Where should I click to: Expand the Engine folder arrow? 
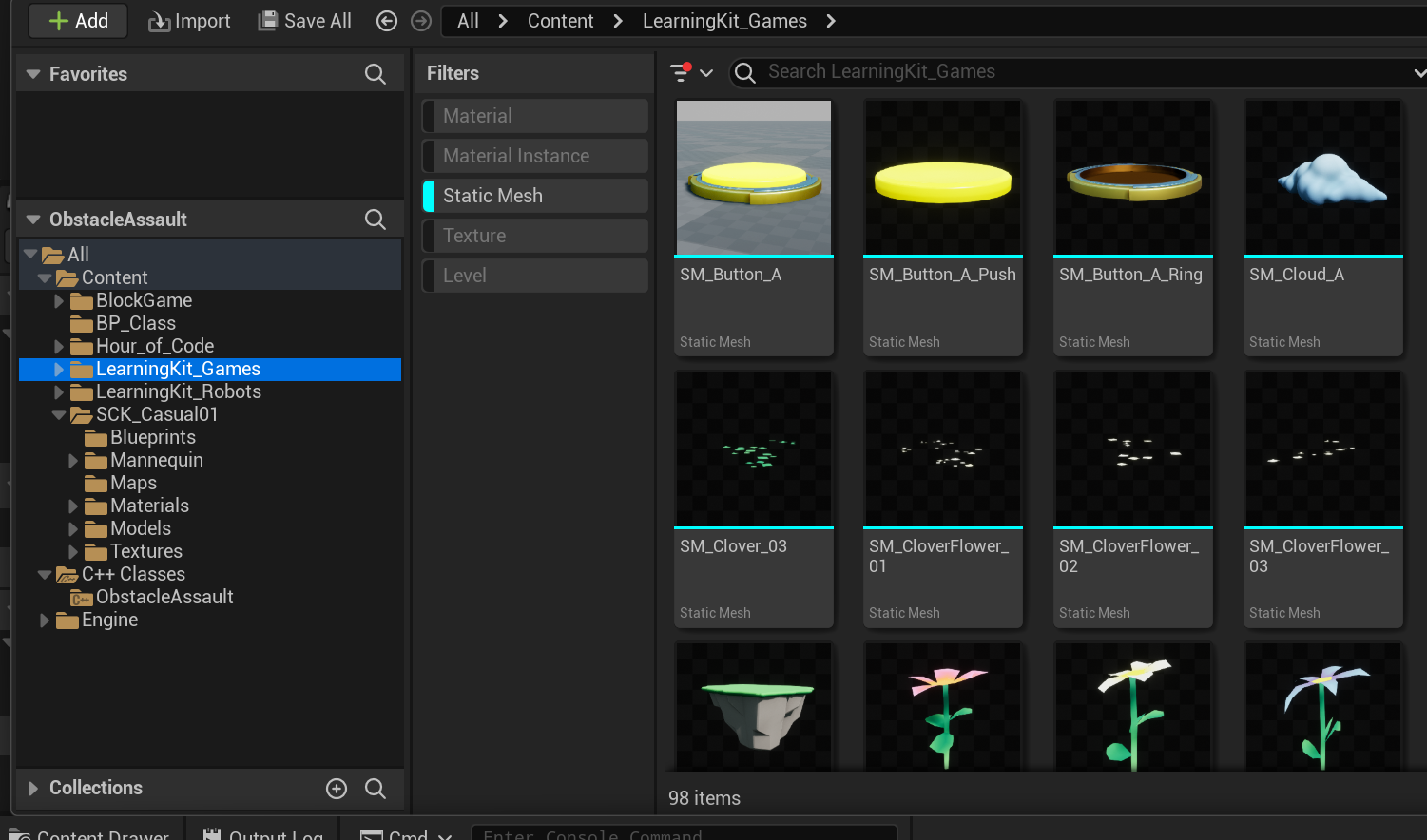point(45,620)
